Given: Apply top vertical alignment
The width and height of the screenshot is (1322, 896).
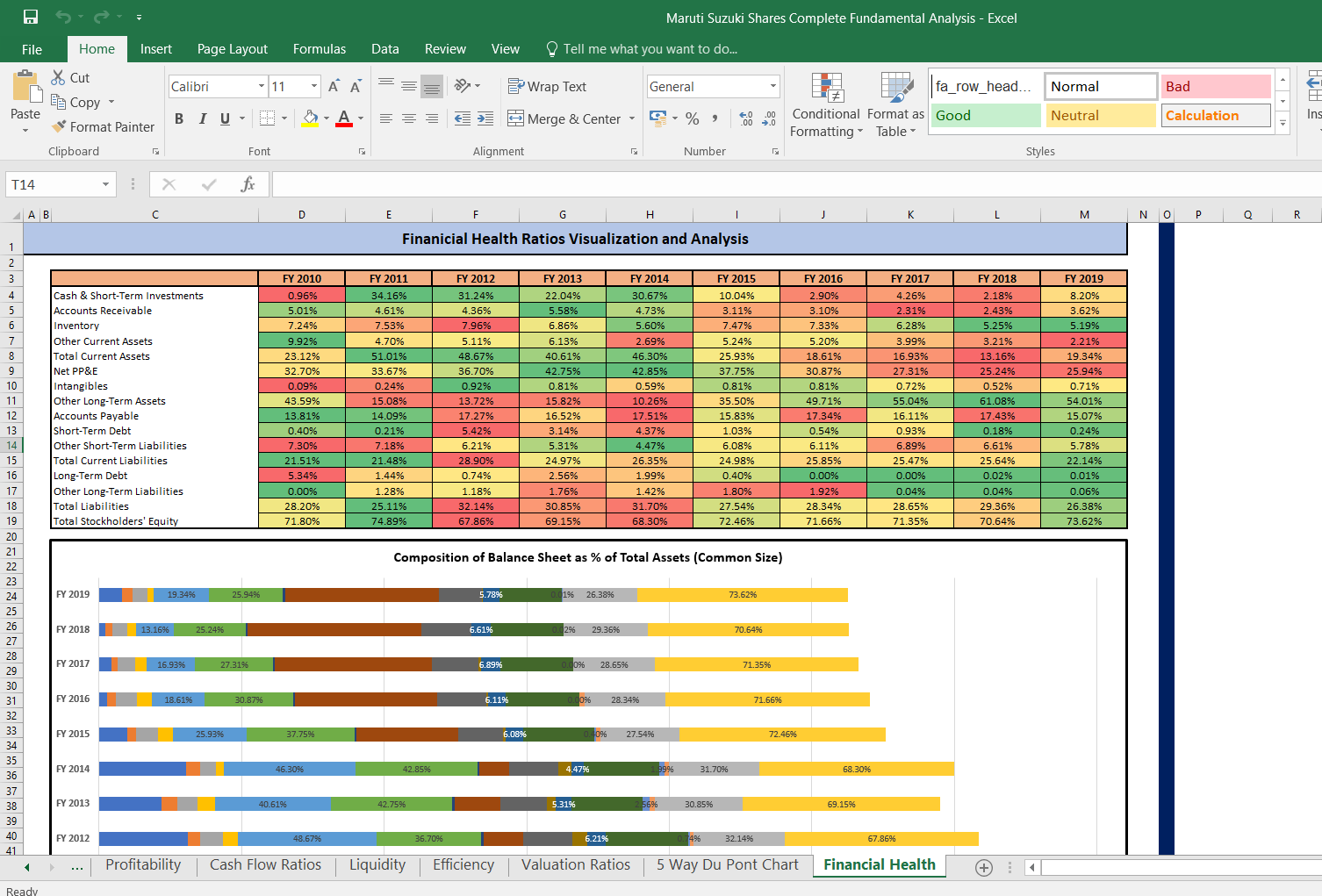Looking at the screenshot, I should point(386,85).
